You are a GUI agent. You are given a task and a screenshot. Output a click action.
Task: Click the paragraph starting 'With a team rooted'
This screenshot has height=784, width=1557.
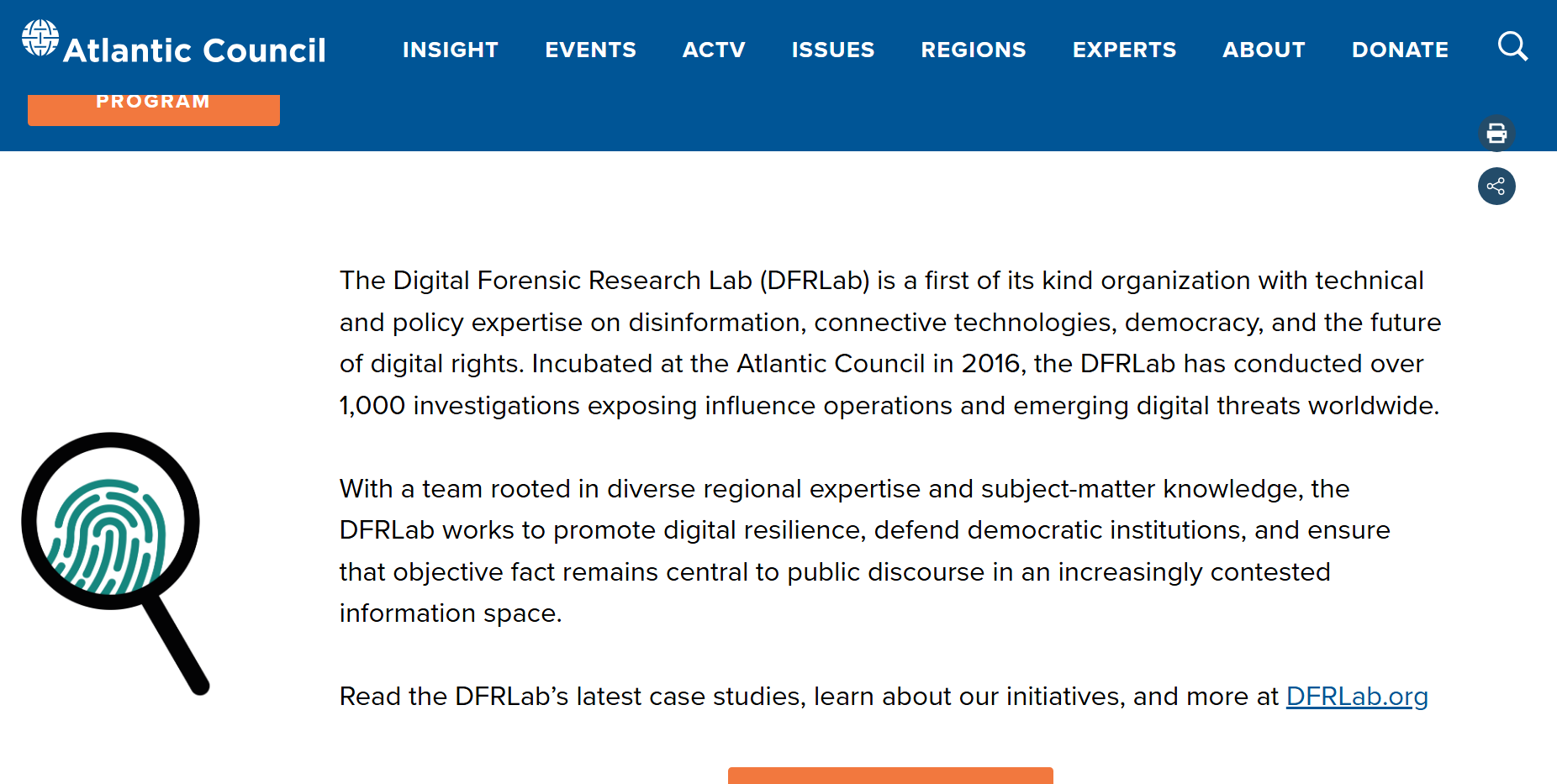(x=864, y=550)
